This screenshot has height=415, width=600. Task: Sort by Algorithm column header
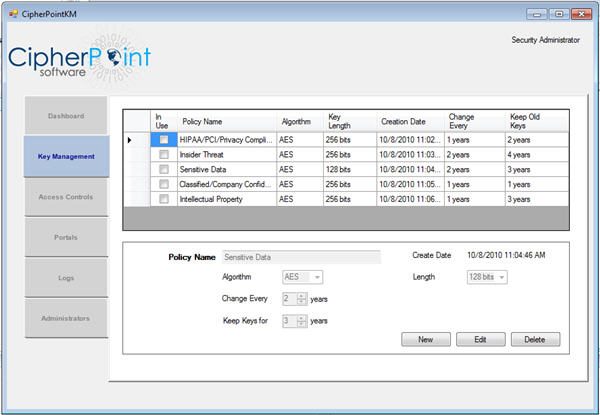tap(300, 122)
